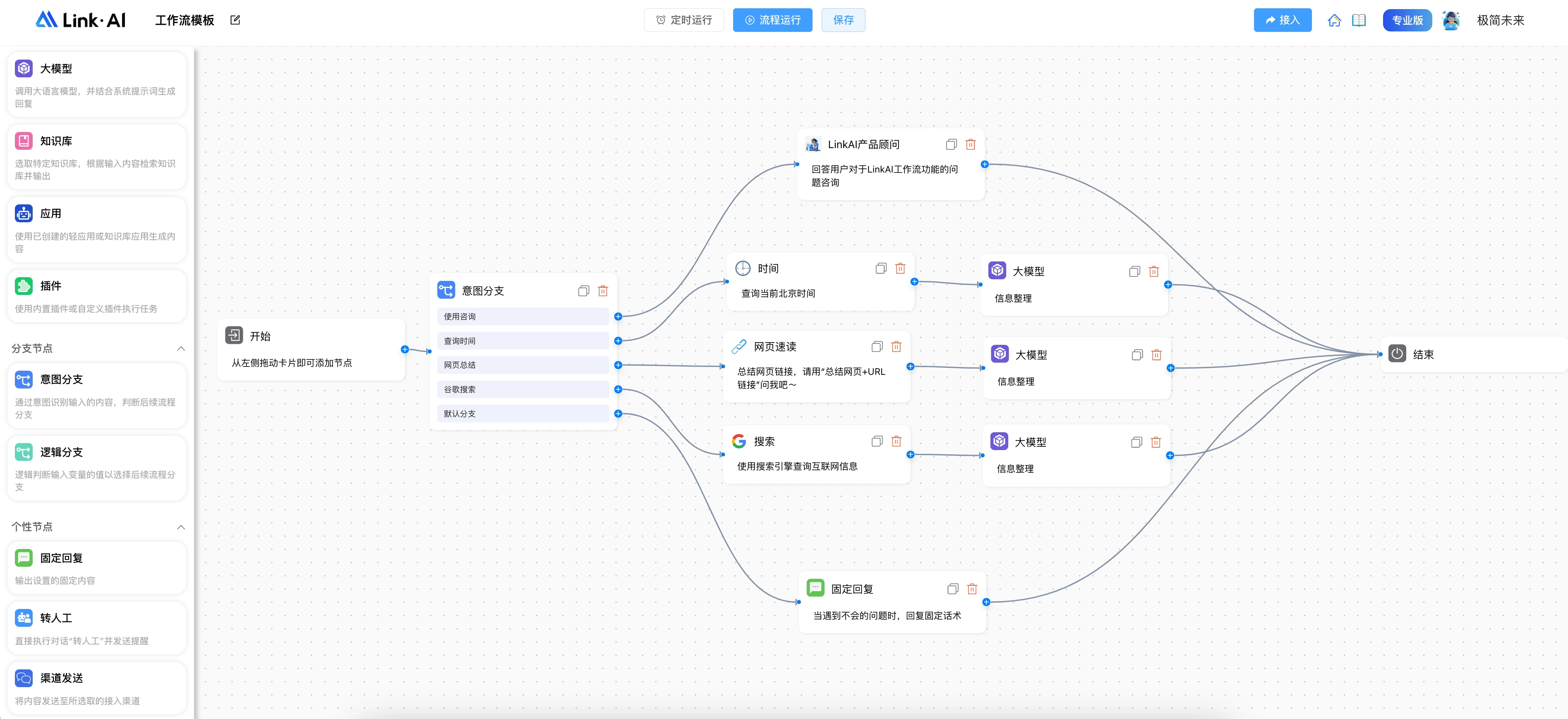Collapse the 分支节点 section
The width and height of the screenshot is (1568, 719).
click(x=180, y=348)
